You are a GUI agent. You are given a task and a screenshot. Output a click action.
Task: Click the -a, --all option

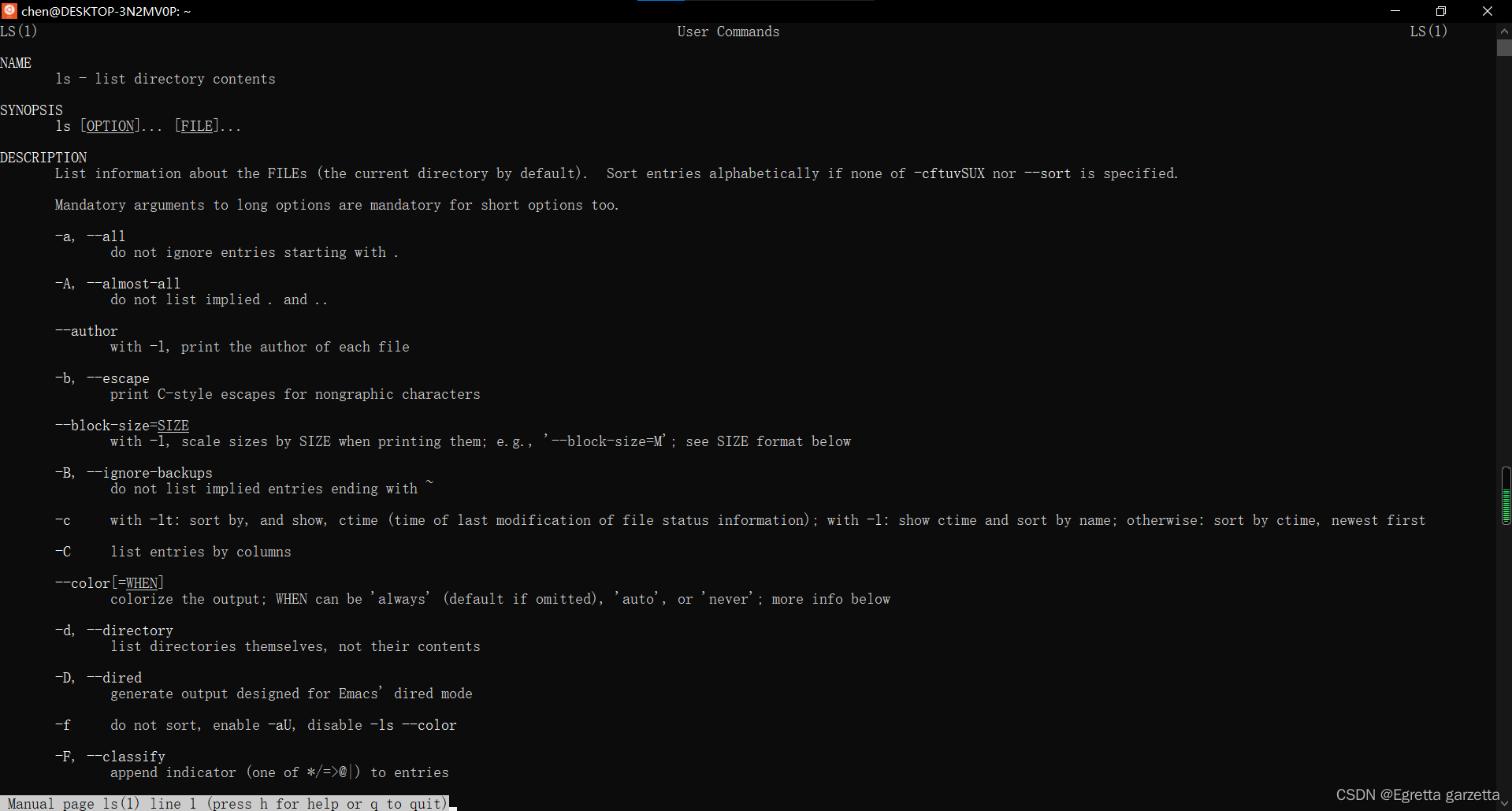[x=90, y=236]
